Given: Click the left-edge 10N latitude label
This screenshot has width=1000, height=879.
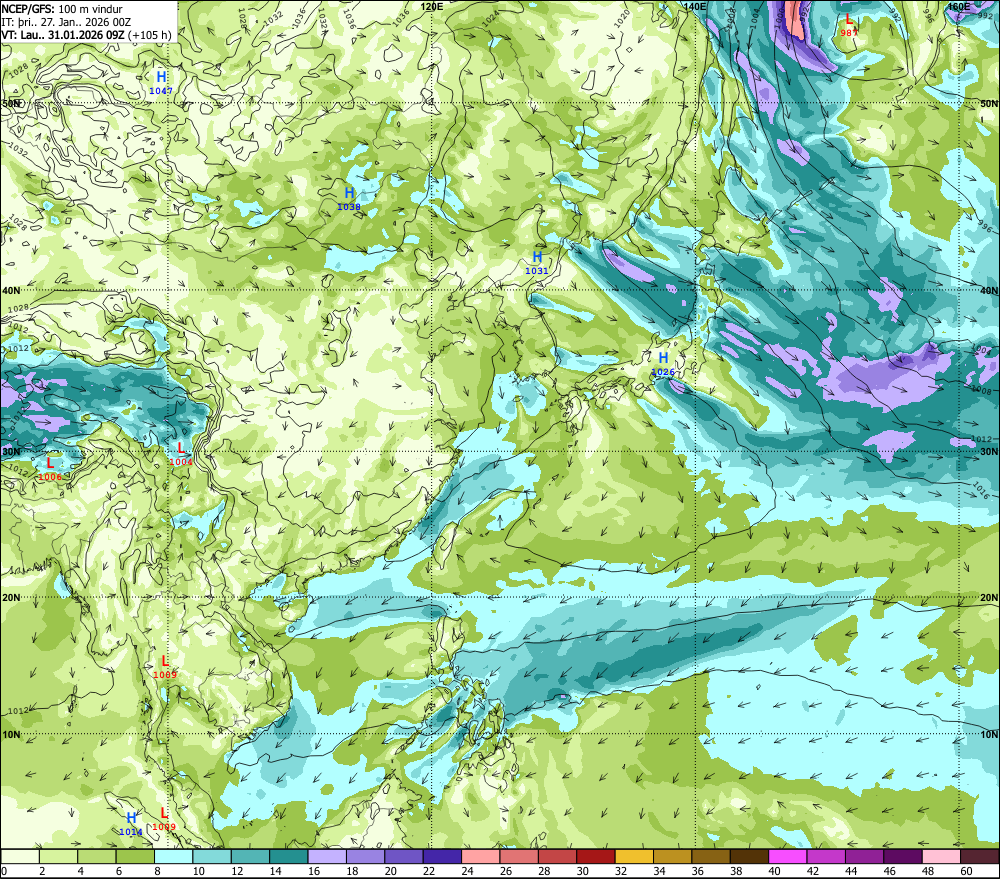Looking at the screenshot, I should point(11,735).
